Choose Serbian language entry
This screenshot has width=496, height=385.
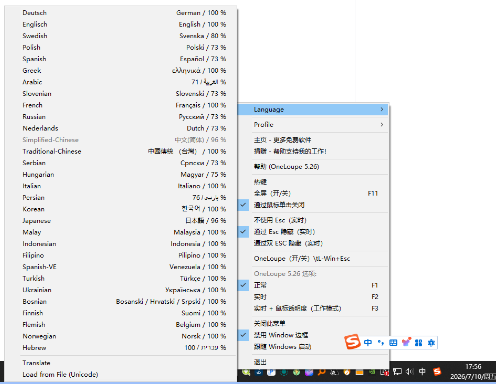(120, 163)
